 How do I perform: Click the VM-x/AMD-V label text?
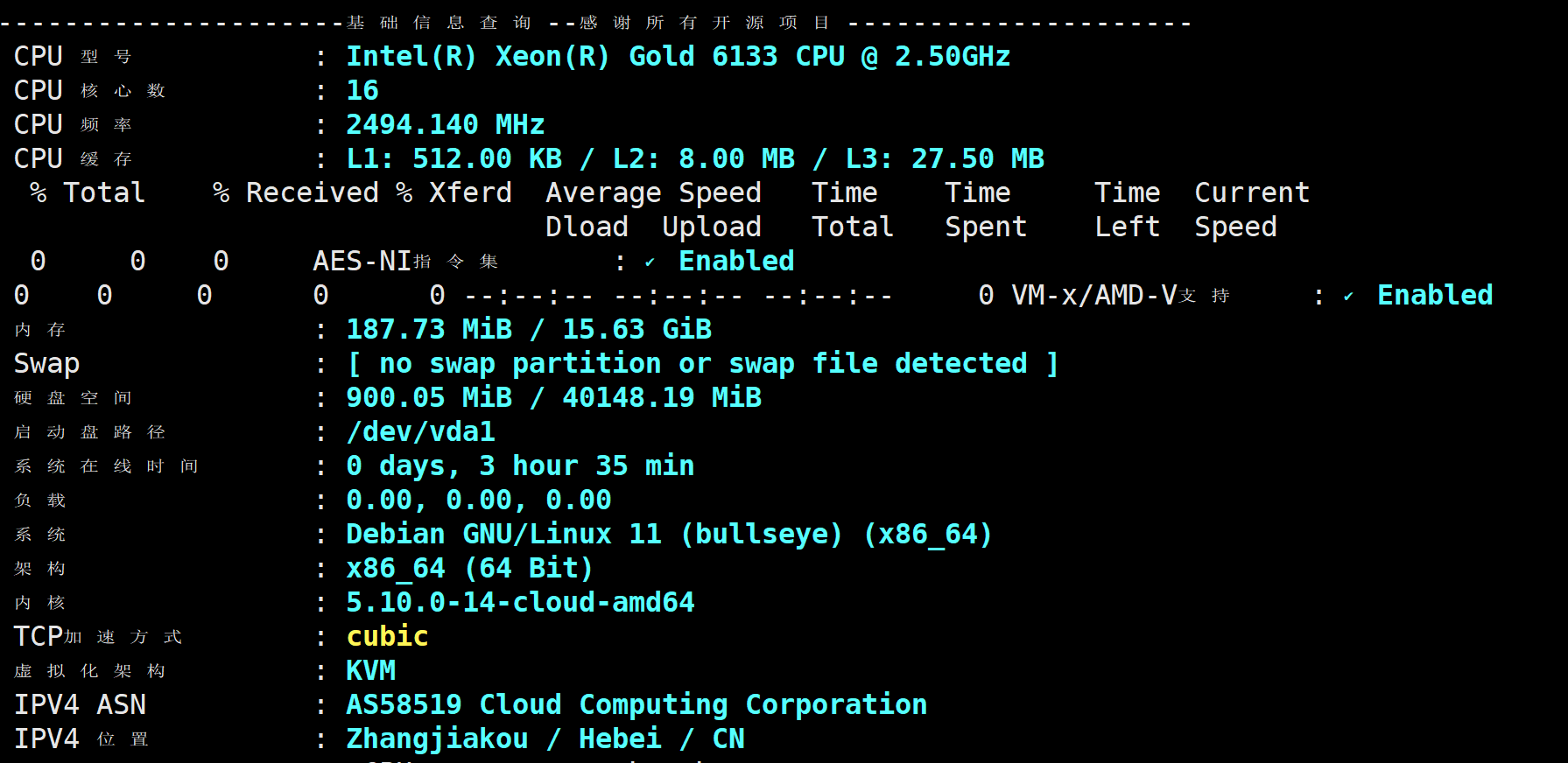point(1121,295)
